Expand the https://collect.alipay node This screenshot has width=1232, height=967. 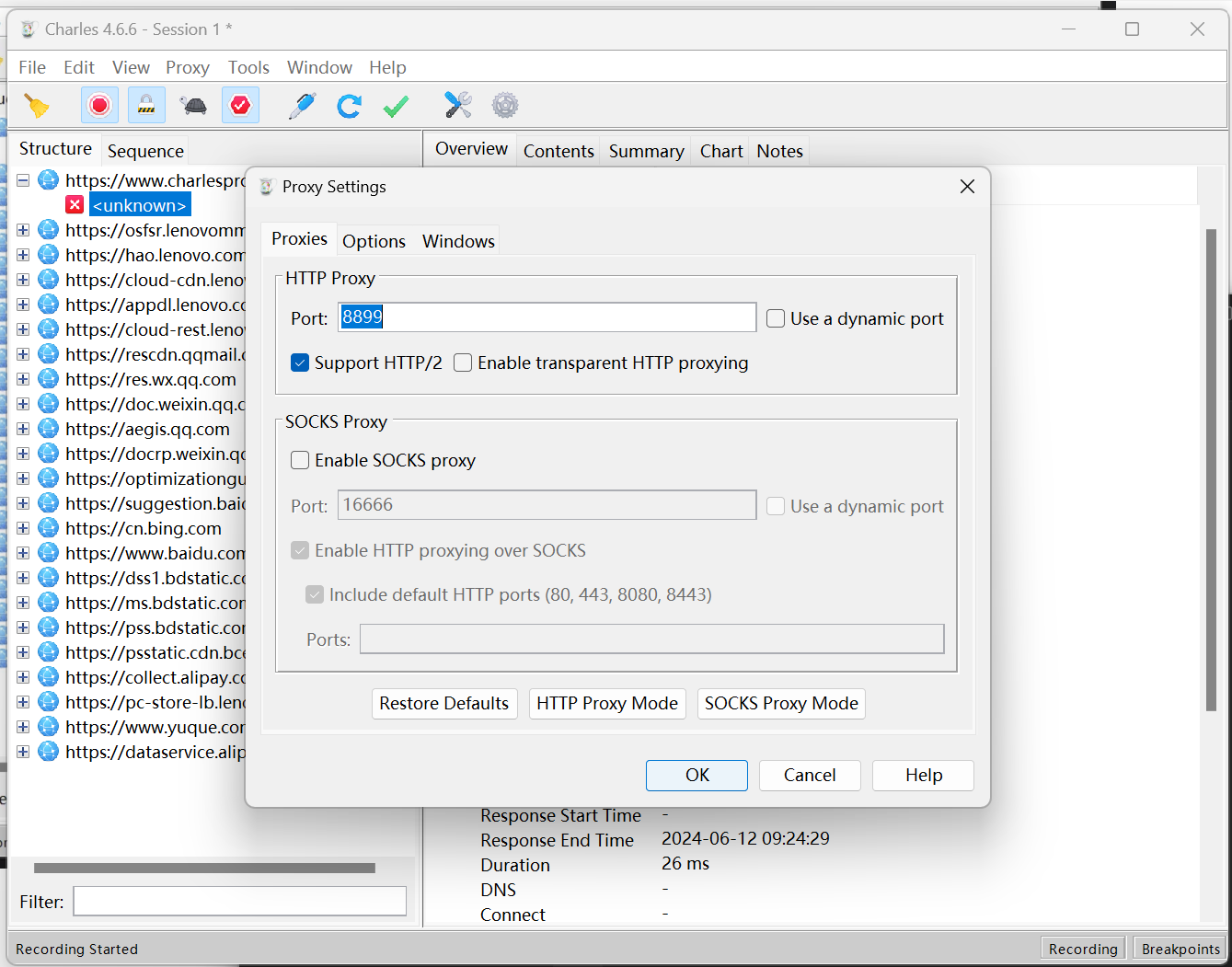click(23, 677)
